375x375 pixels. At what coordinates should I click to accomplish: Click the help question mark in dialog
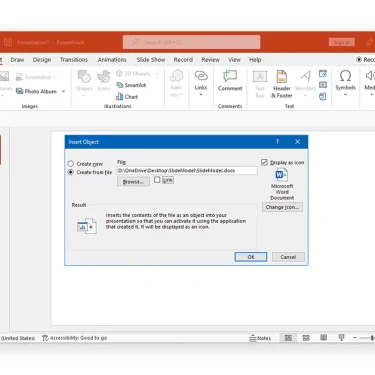[277, 142]
